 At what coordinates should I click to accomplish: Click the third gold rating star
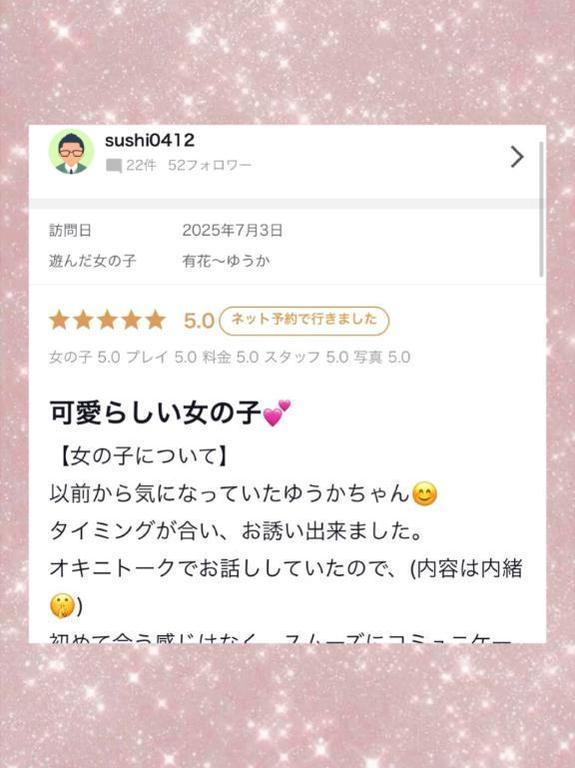107,320
